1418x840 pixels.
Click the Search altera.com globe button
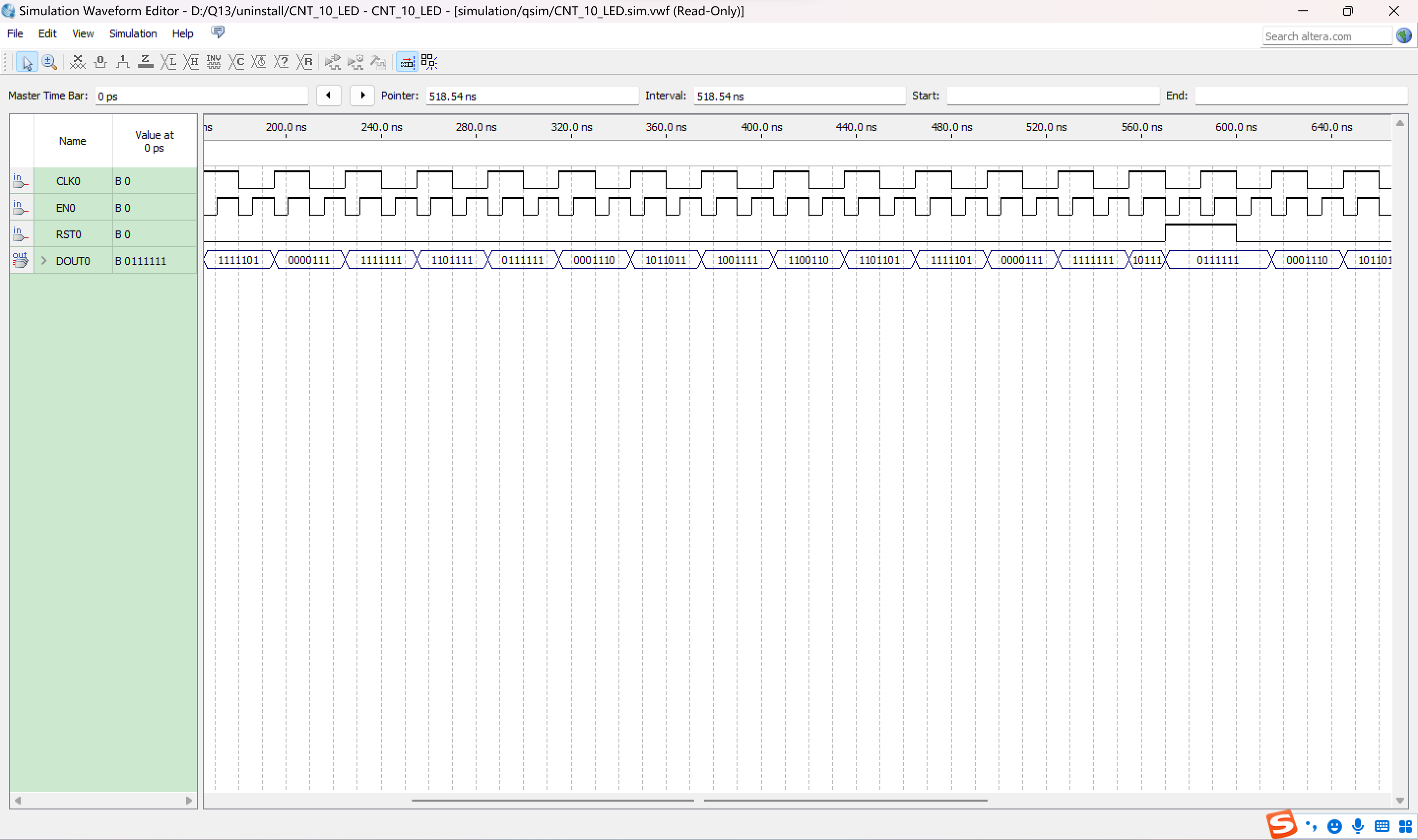1404,36
